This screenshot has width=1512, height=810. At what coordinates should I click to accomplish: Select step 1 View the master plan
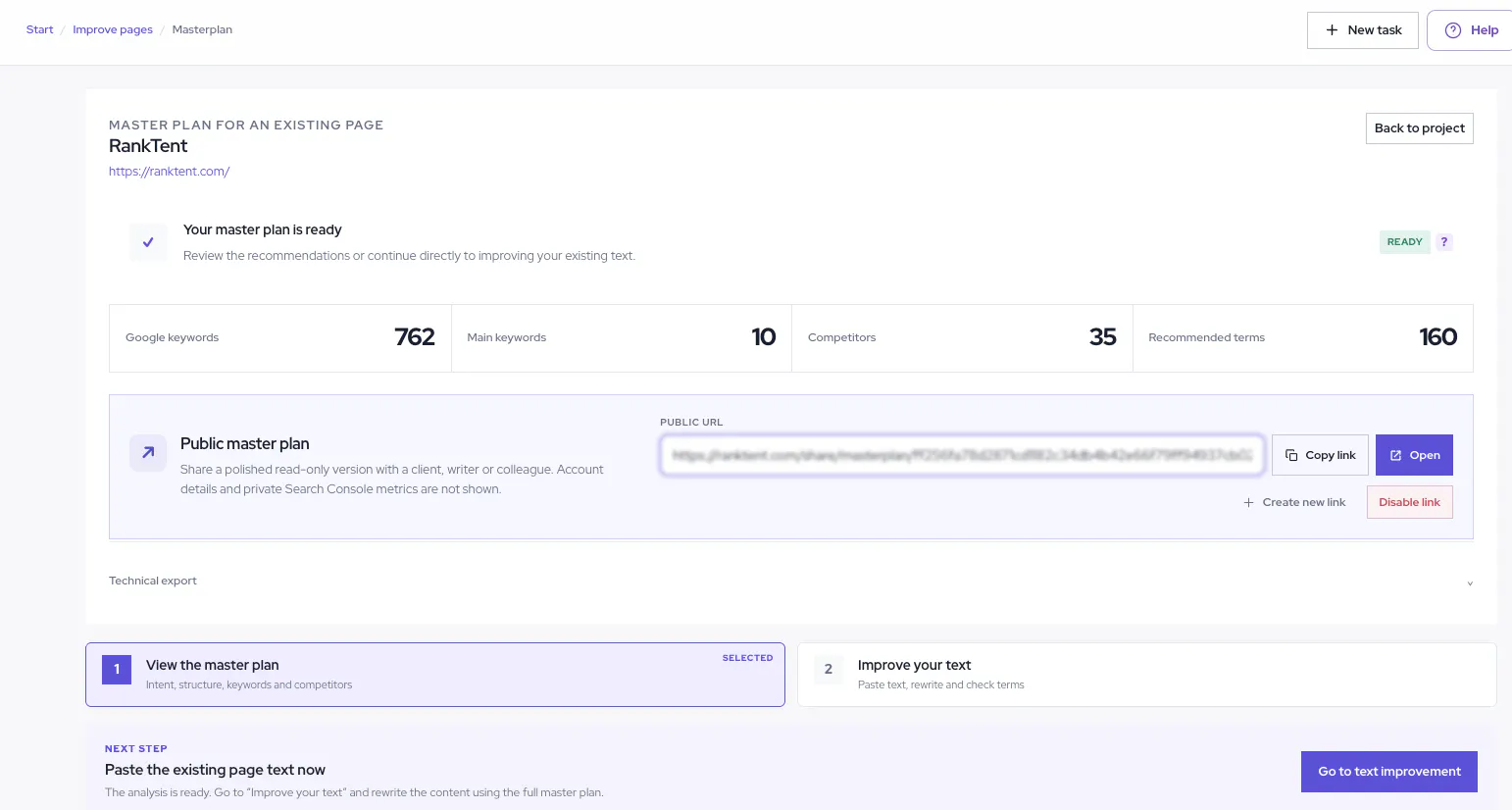pos(435,675)
